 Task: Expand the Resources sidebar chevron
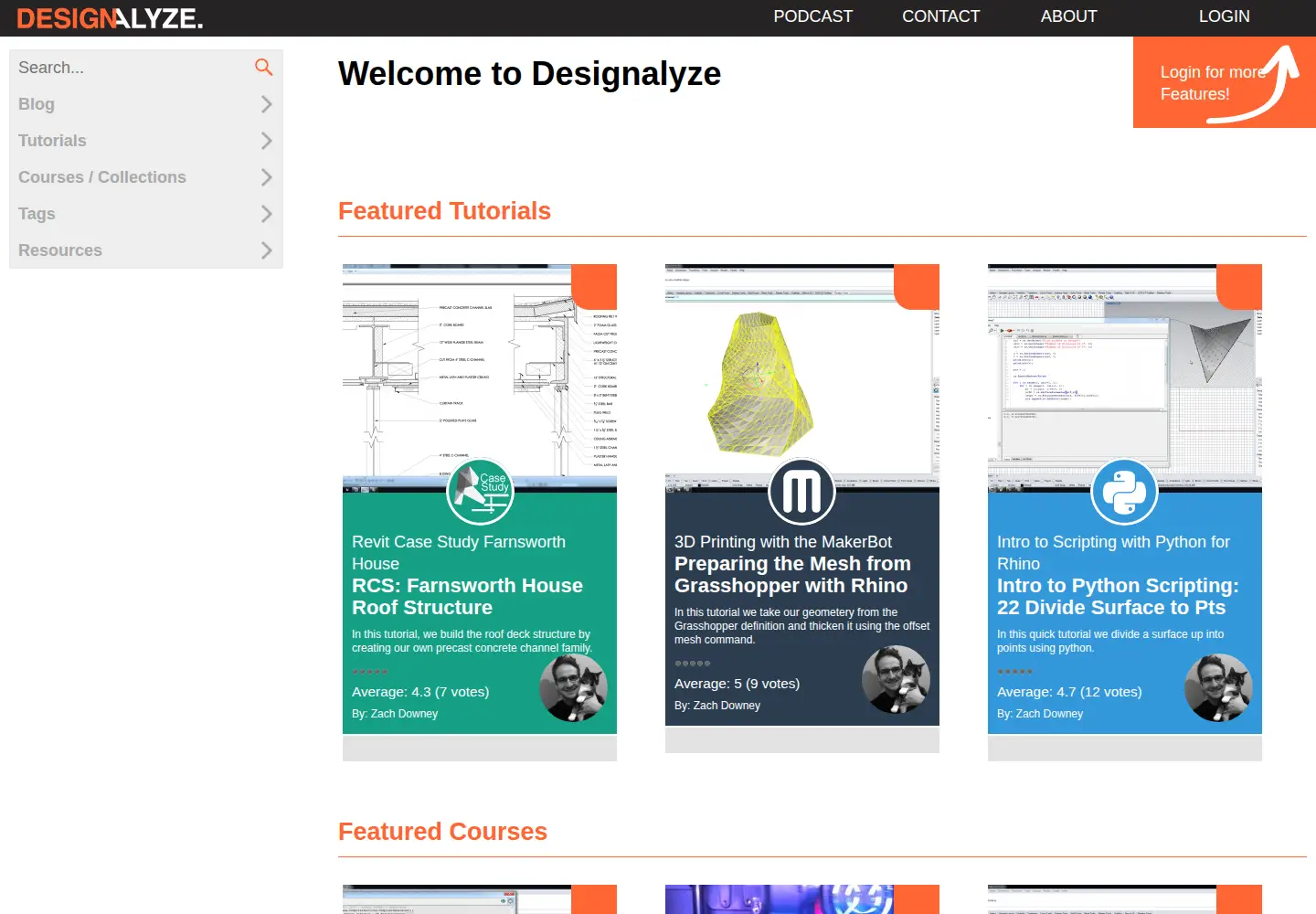[x=266, y=250]
